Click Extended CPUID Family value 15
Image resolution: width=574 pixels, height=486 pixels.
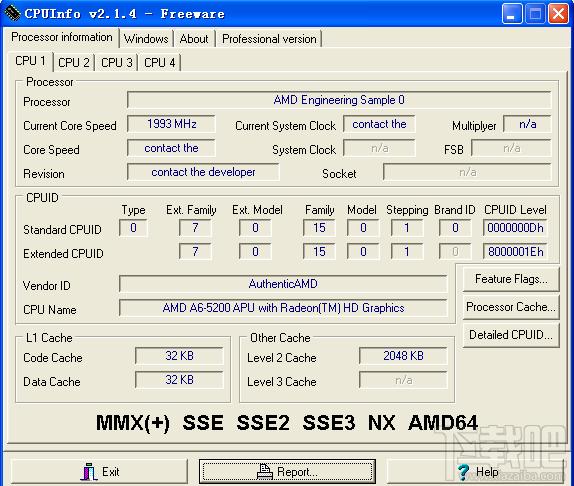[x=319, y=252]
